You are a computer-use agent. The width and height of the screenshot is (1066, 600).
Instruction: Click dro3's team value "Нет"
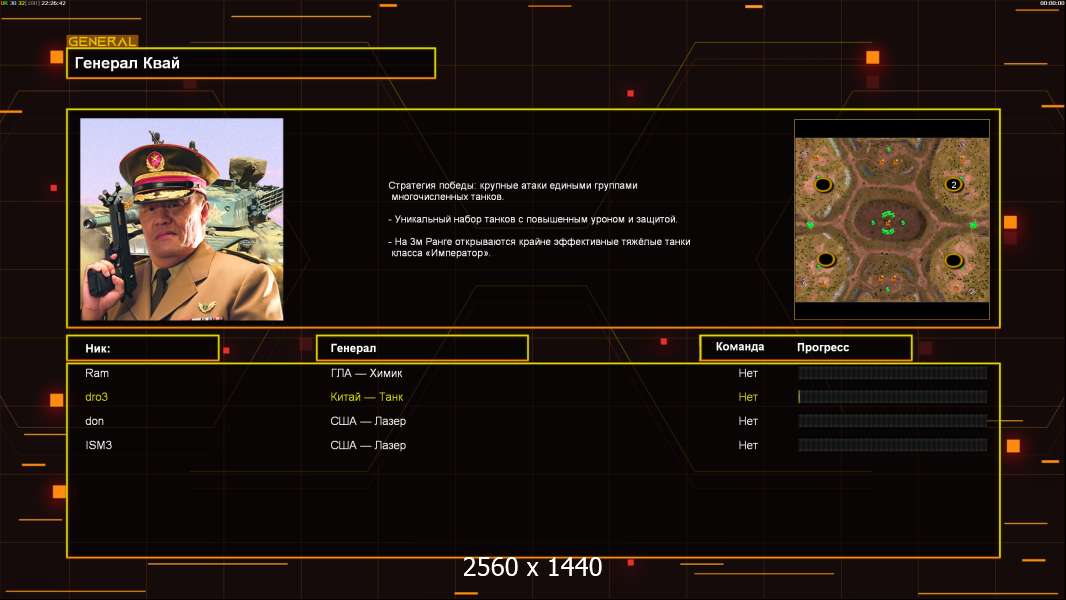click(748, 397)
